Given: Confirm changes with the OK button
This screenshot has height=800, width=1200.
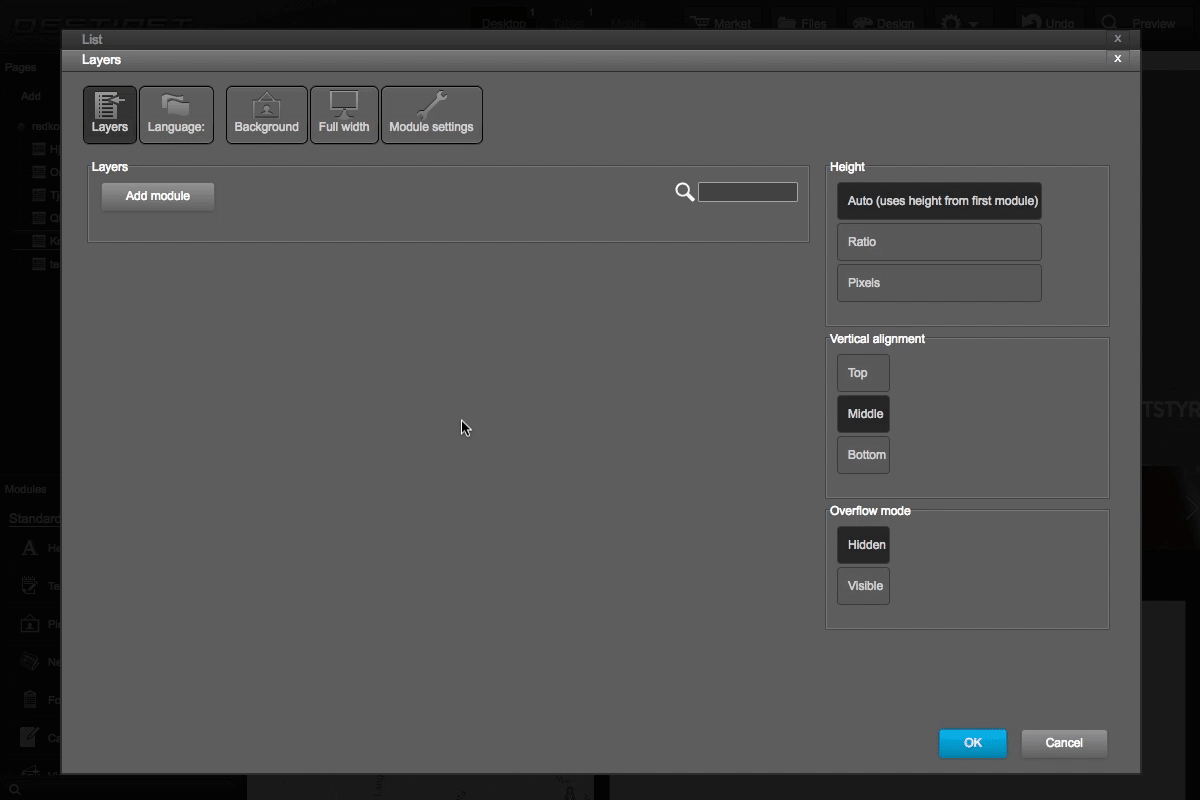Looking at the screenshot, I should click(971, 743).
